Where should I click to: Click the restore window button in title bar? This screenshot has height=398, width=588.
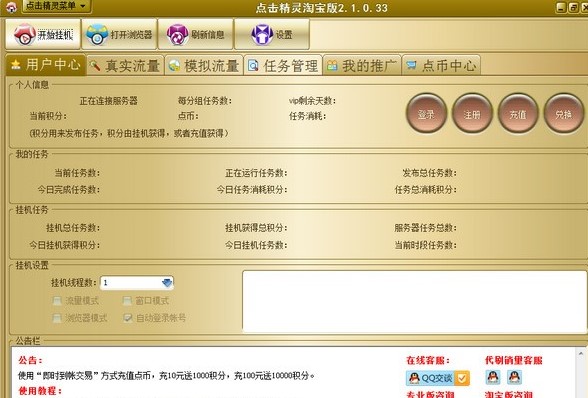click(573, 7)
